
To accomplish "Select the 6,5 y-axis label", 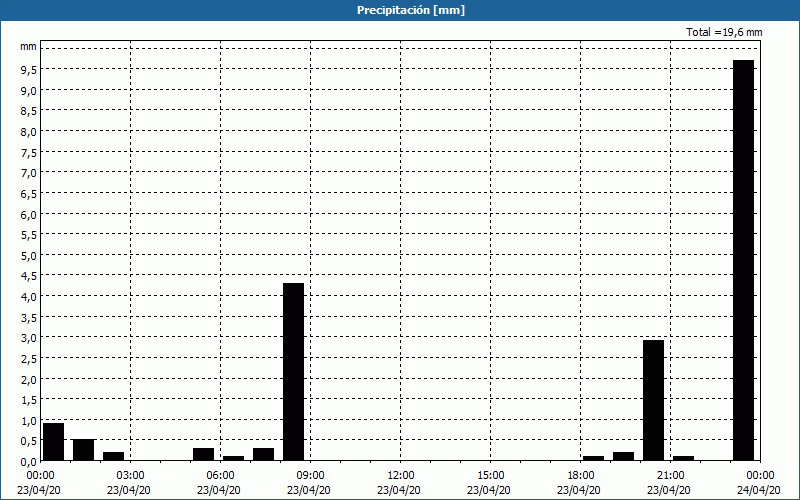I will pyautogui.click(x=29, y=194).
